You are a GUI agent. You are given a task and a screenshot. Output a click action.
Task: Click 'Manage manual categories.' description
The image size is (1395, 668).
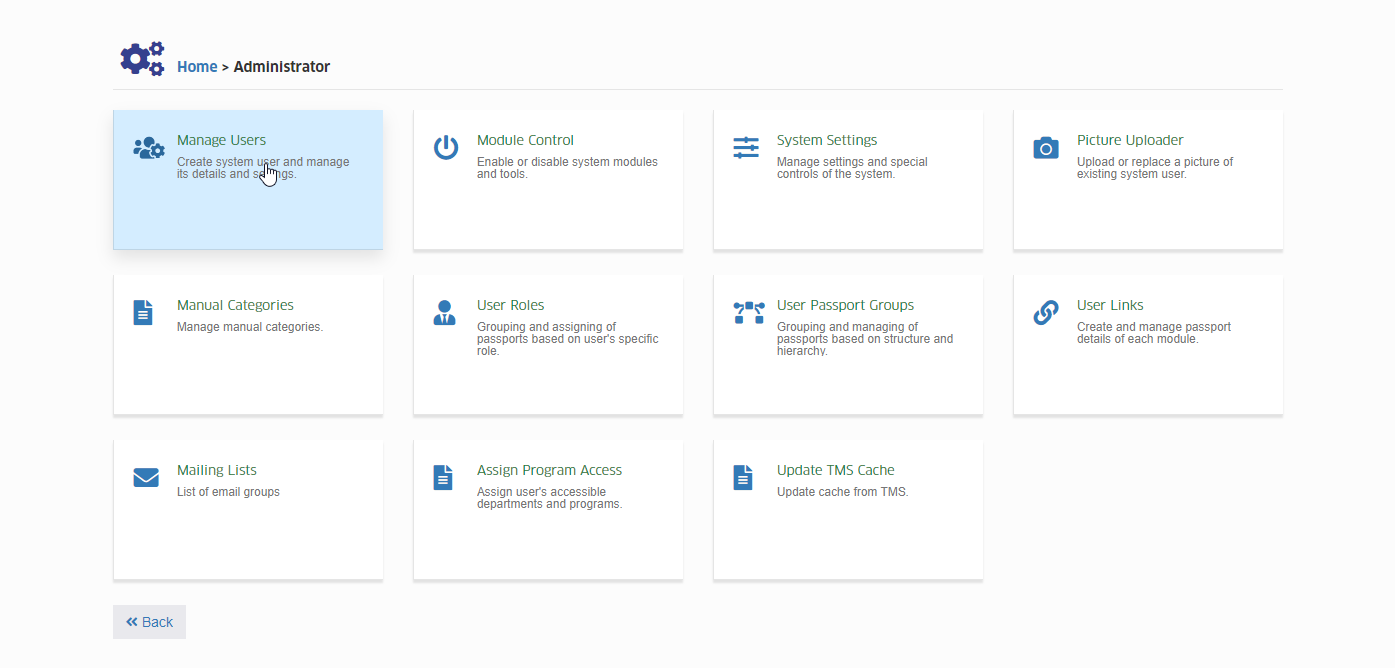250,327
